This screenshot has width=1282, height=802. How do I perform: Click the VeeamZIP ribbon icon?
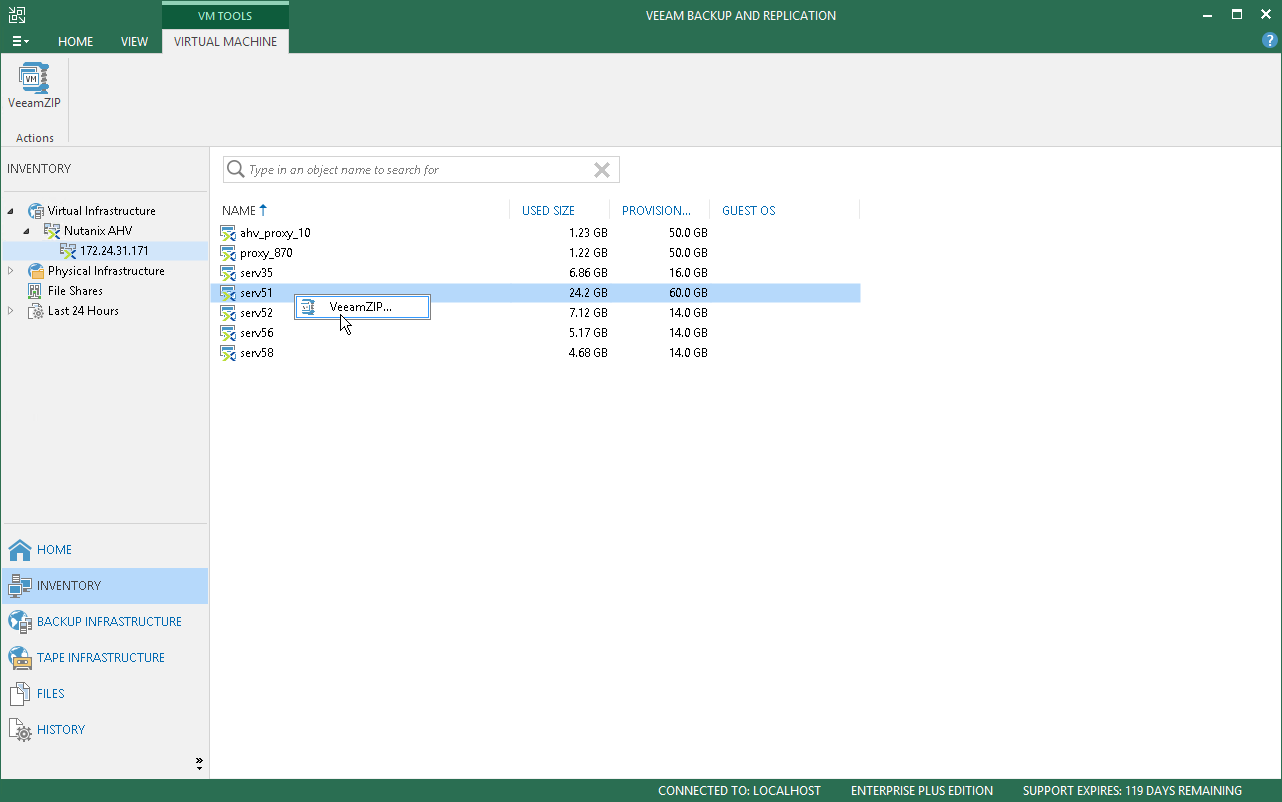34,78
